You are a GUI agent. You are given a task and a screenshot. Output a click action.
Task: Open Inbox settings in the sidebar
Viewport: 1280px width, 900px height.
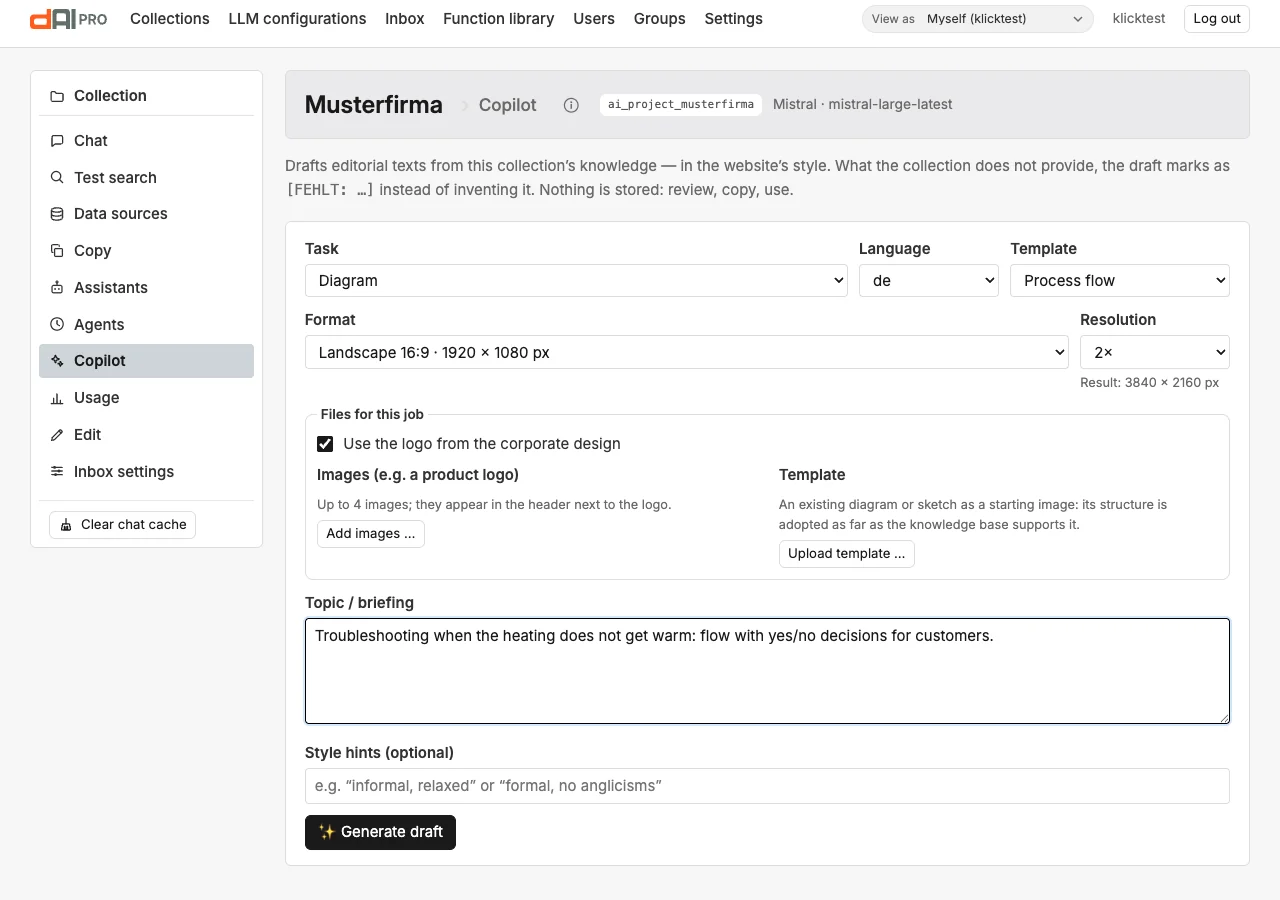coord(146,471)
